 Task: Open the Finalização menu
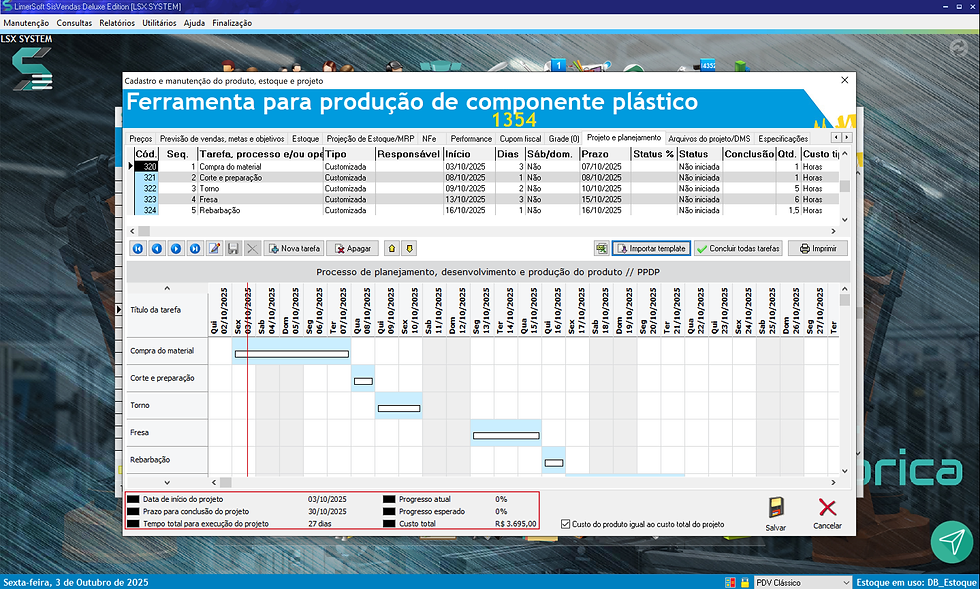click(232, 23)
